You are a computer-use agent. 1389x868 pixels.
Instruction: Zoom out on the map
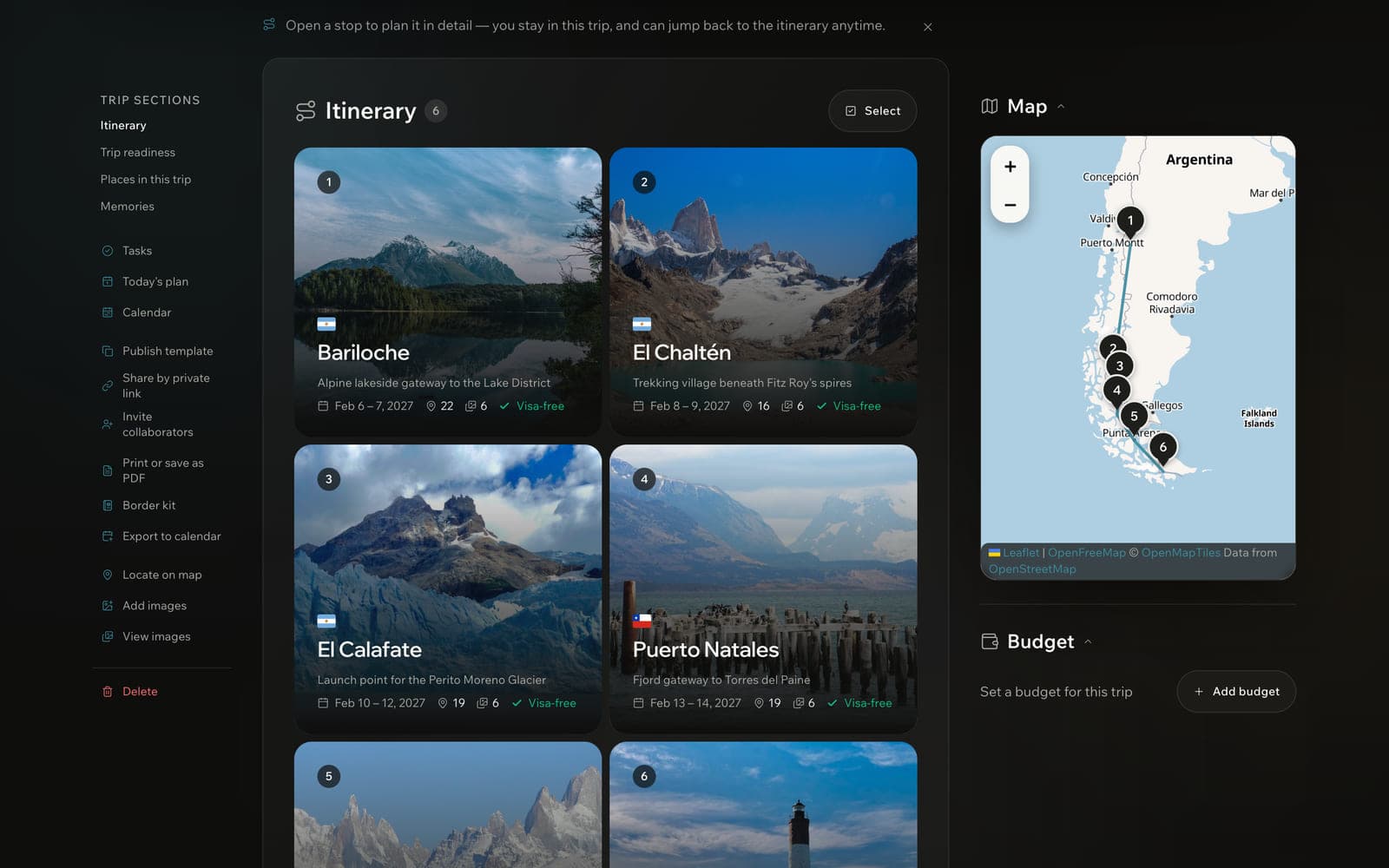pos(1010,205)
